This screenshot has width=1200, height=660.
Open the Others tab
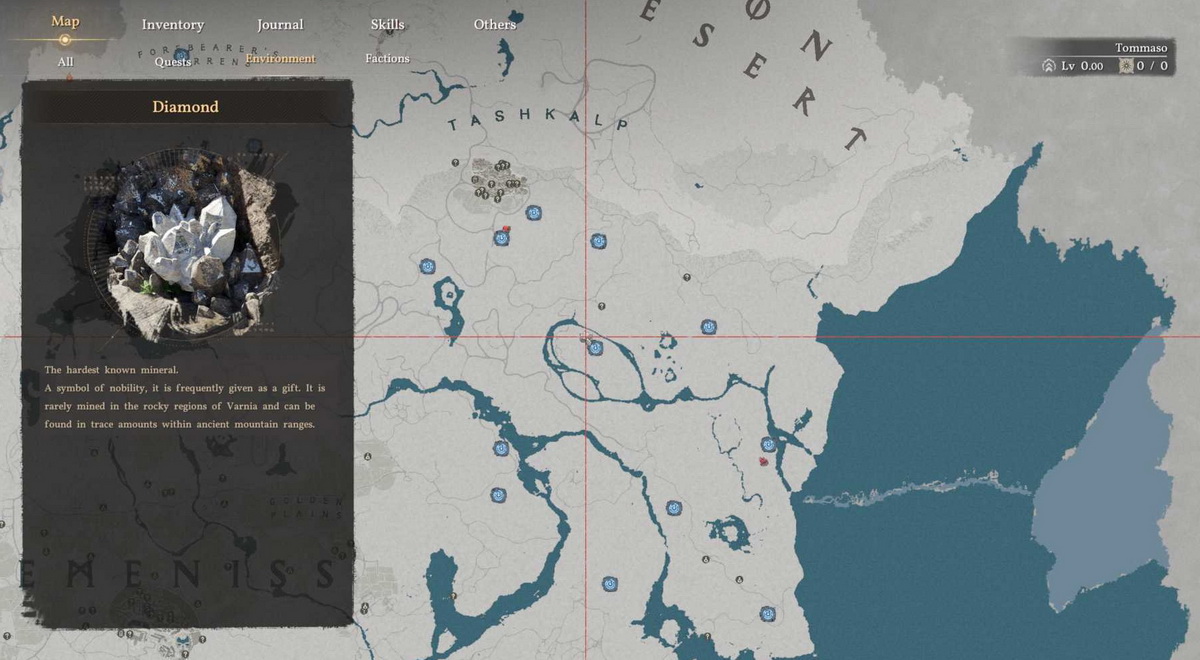[x=495, y=24]
